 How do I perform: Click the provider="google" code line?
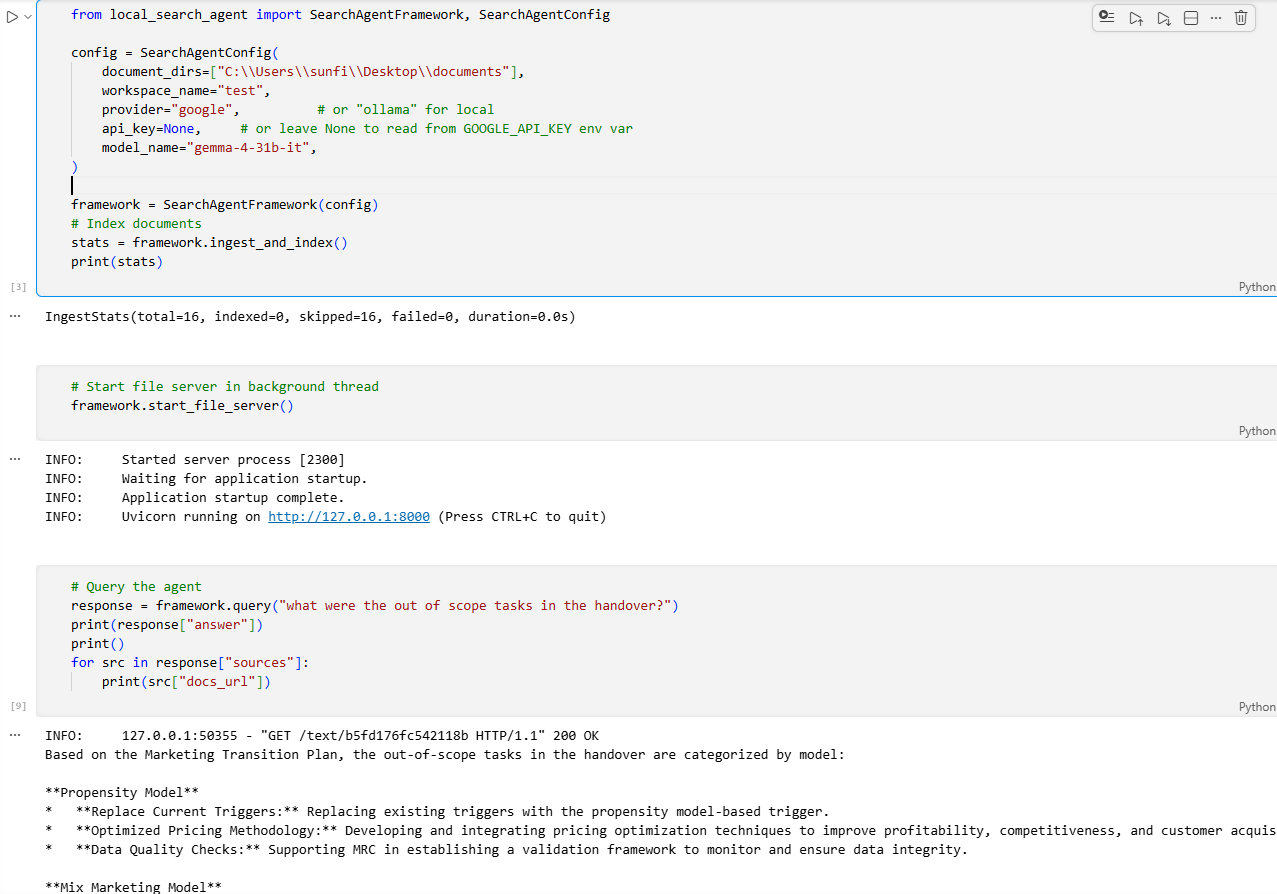pyautogui.click(x=170, y=109)
